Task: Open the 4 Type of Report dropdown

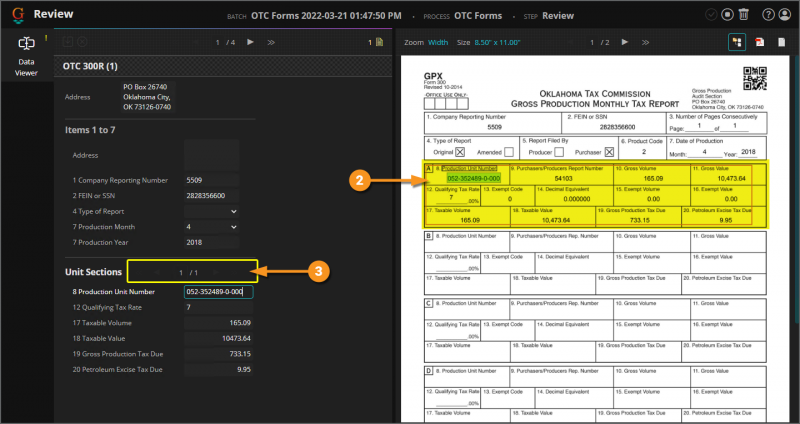Action: point(211,211)
